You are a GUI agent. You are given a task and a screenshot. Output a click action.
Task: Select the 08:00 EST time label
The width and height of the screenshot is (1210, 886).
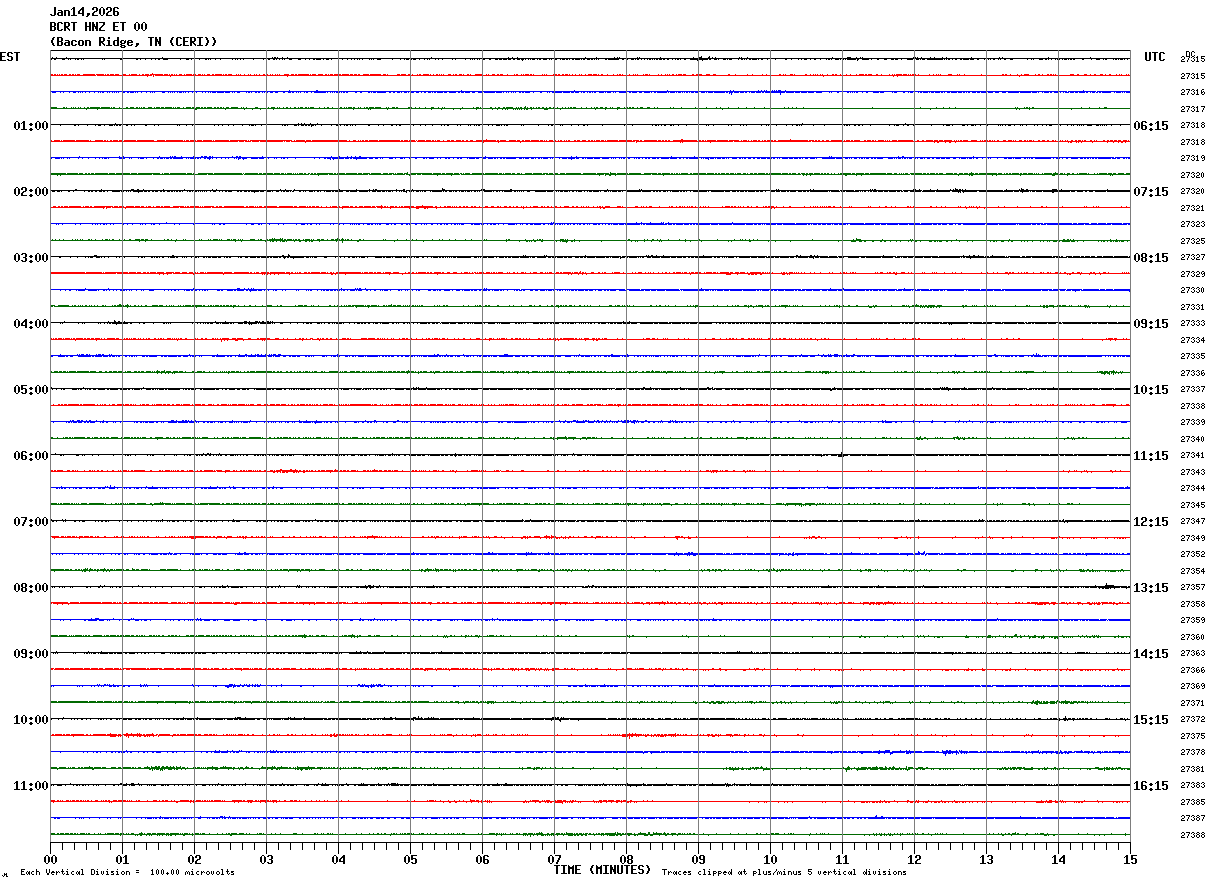(x=31, y=588)
